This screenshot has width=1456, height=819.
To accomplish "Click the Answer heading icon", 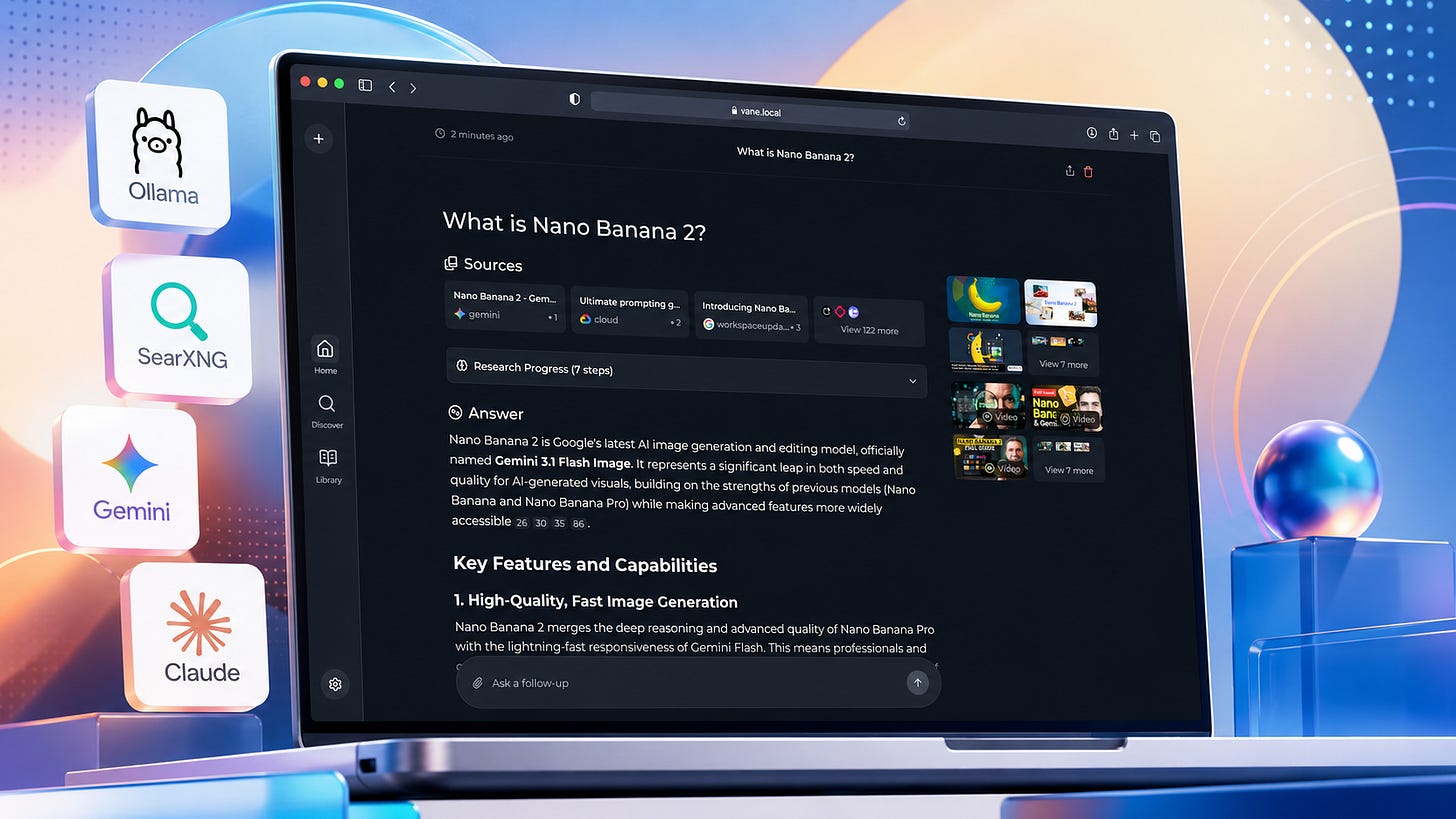I will [456, 412].
